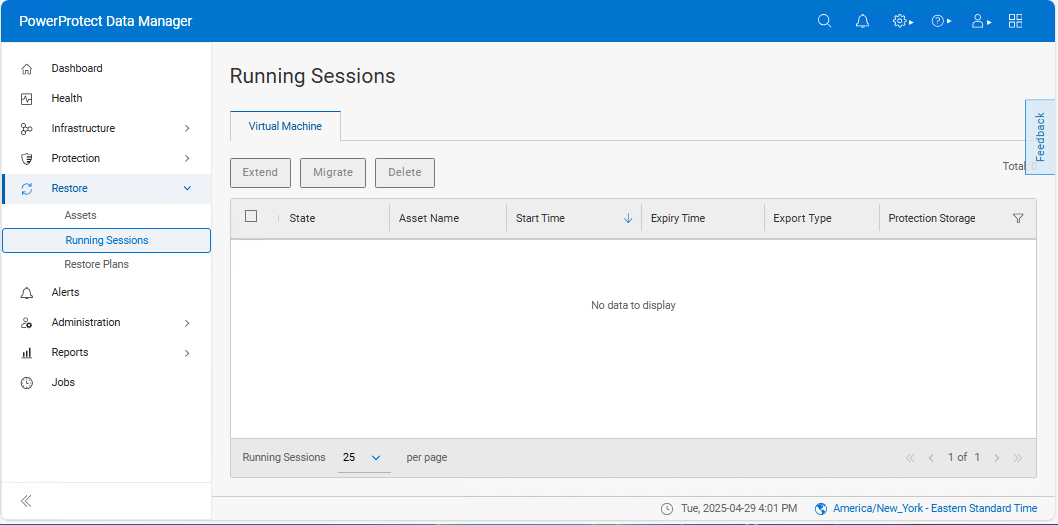
Task: Click the Administration user-gear icon
Action: click(26, 323)
